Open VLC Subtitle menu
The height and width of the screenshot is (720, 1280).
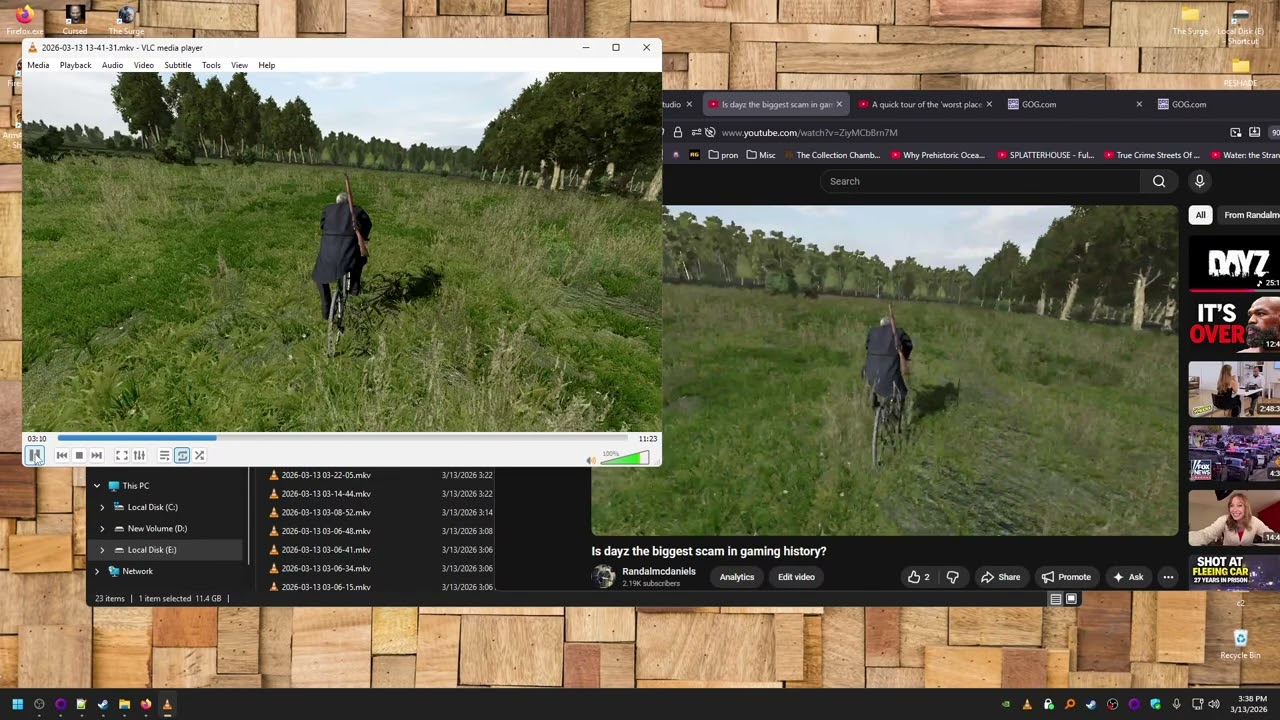[x=178, y=65]
